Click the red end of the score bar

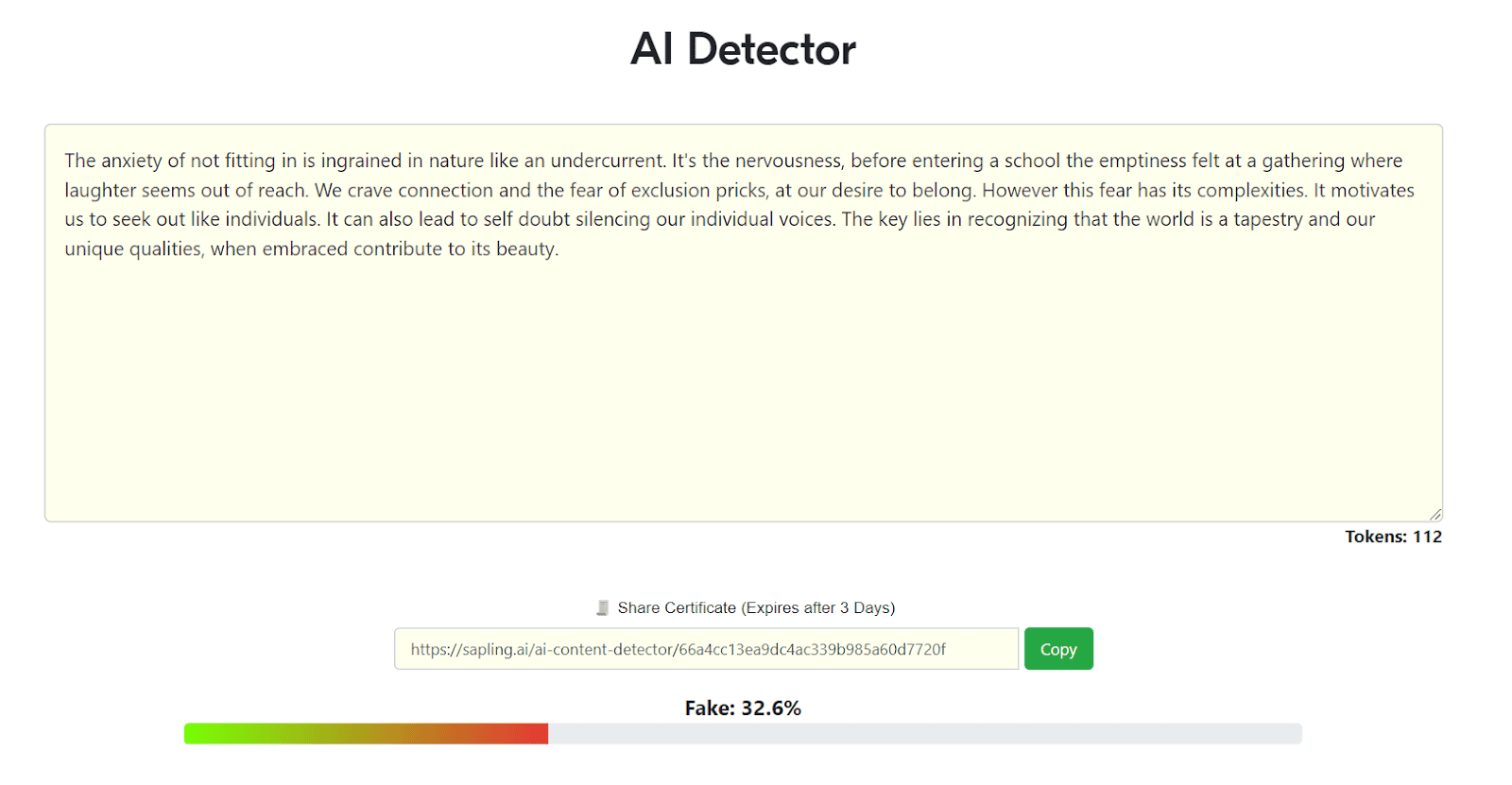[x=534, y=734]
